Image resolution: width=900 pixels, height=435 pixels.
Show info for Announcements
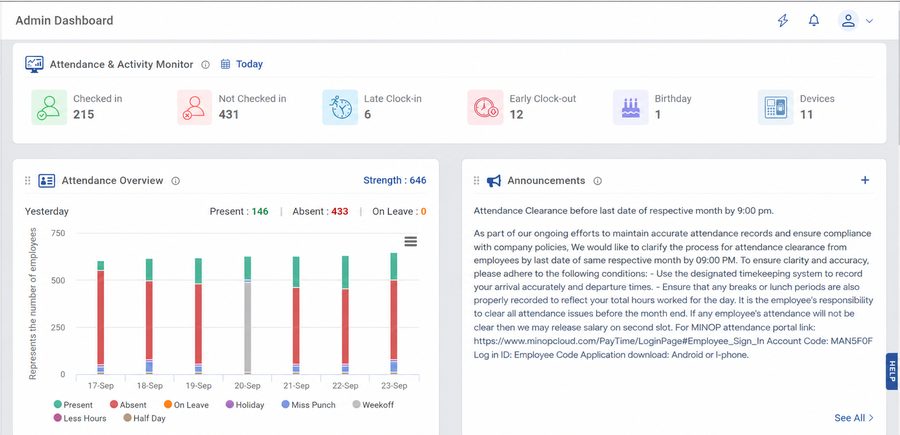(598, 181)
